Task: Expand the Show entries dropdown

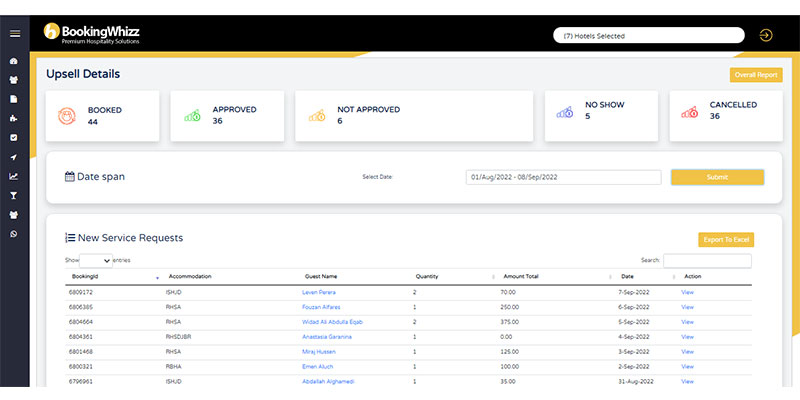Action: tap(97, 260)
